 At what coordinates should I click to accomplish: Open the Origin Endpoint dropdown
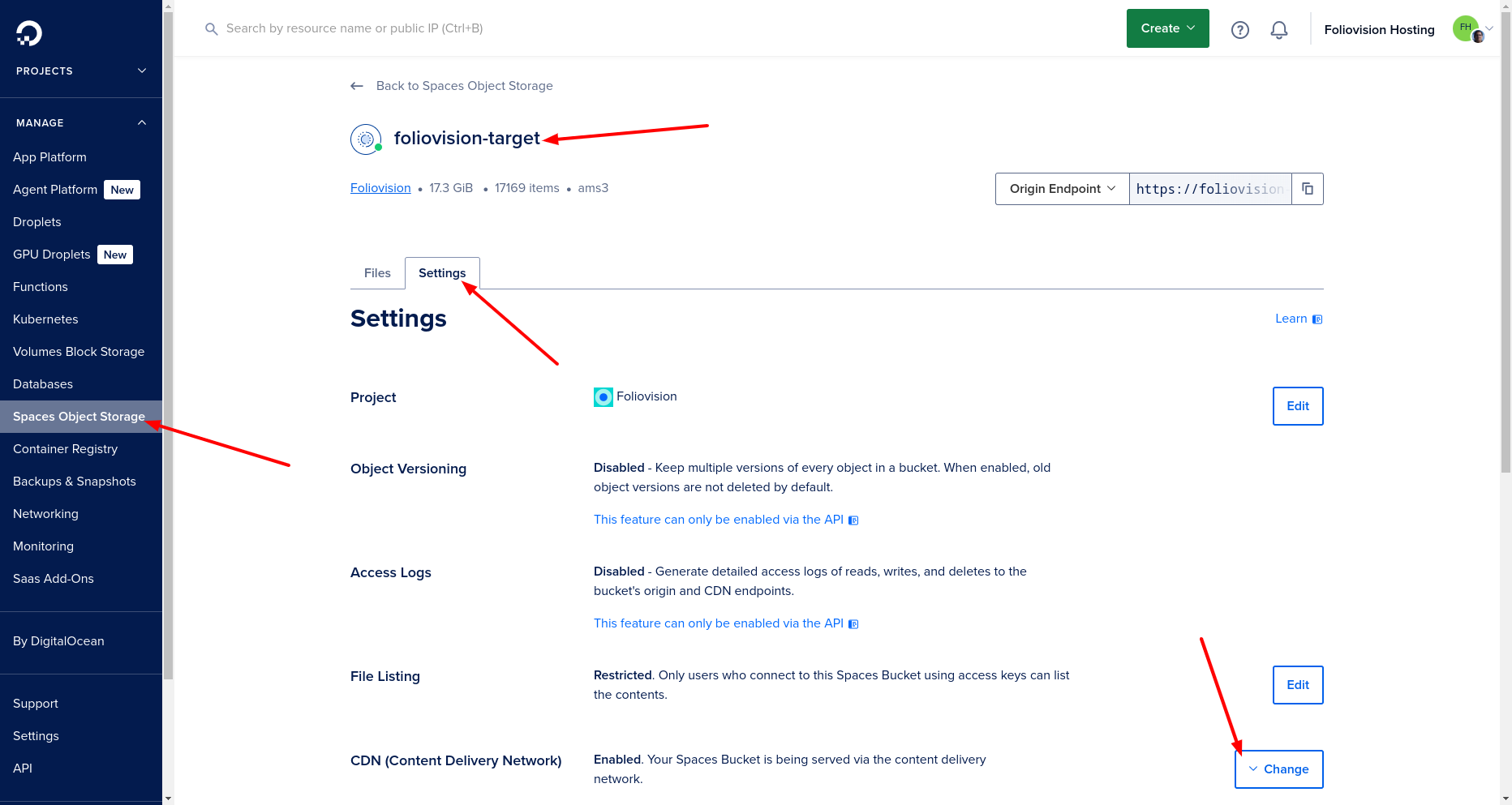click(1062, 189)
